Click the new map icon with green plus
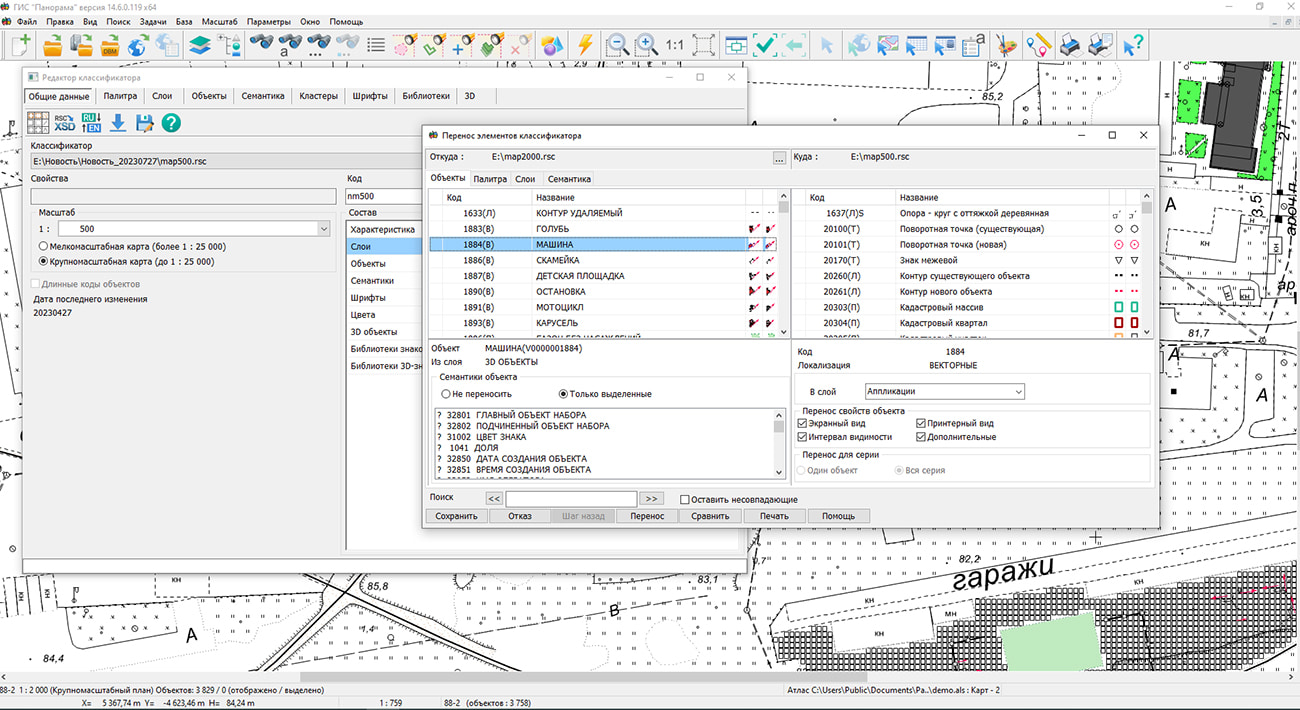This screenshot has height=710, width=1300. [x=21, y=45]
